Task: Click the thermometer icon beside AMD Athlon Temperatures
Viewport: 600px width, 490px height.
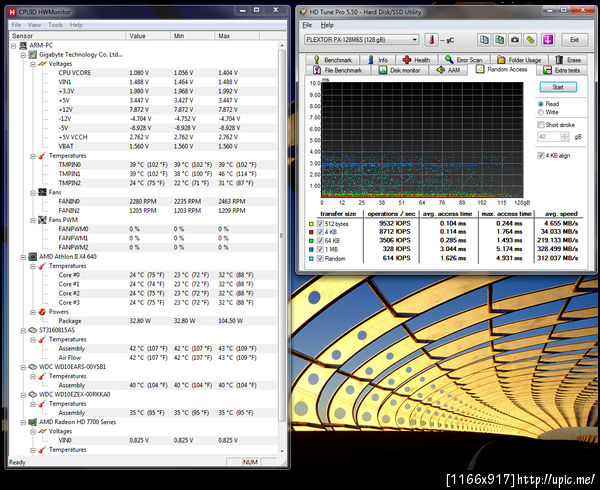Action: (x=42, y=266)
